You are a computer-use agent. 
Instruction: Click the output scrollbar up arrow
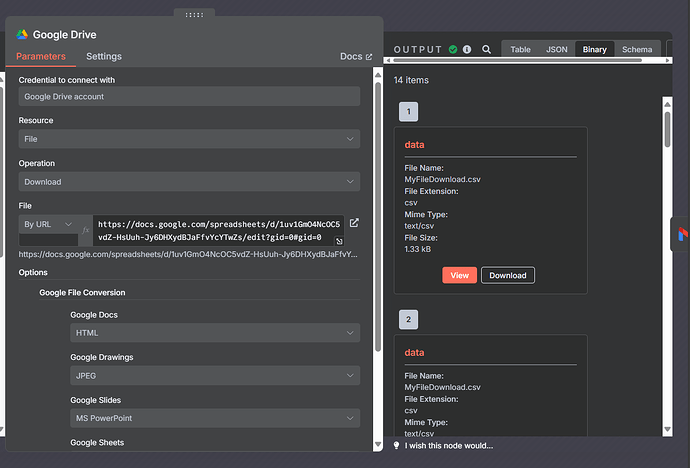point(667,104)
